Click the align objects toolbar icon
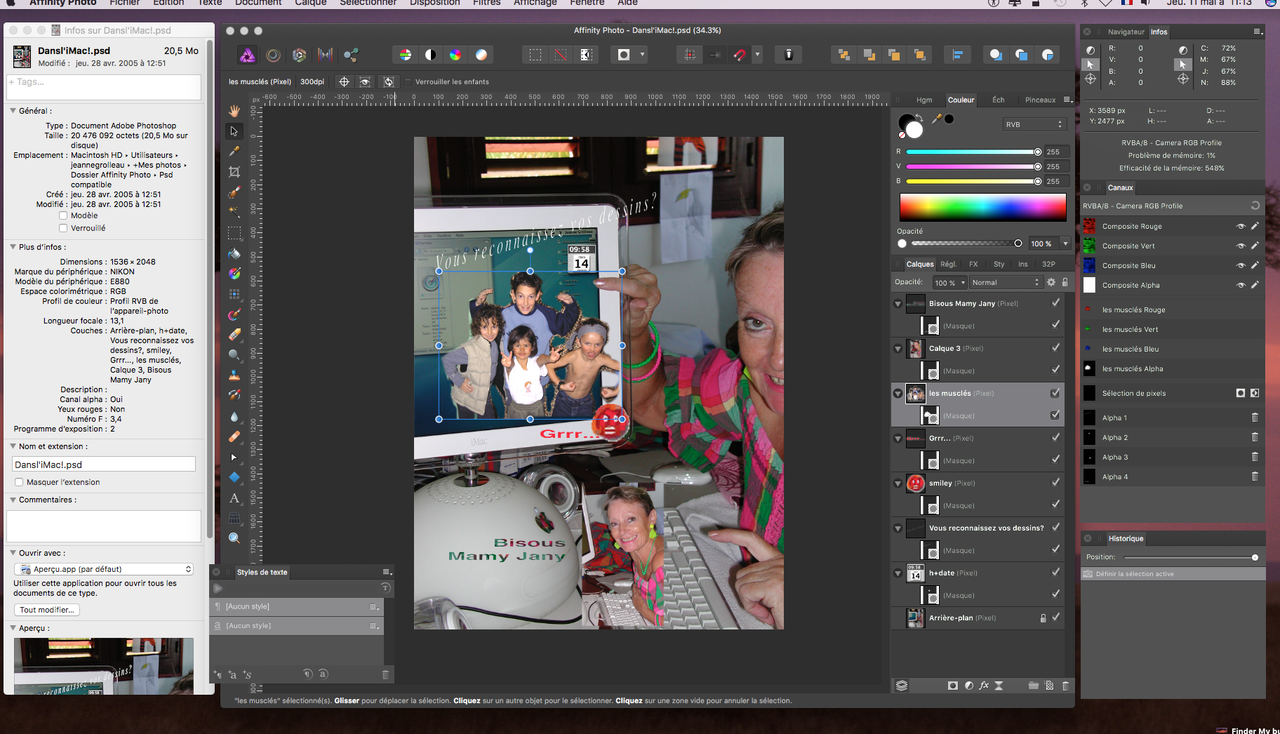The image size is (1280, 734). click(x=957, y=55)
